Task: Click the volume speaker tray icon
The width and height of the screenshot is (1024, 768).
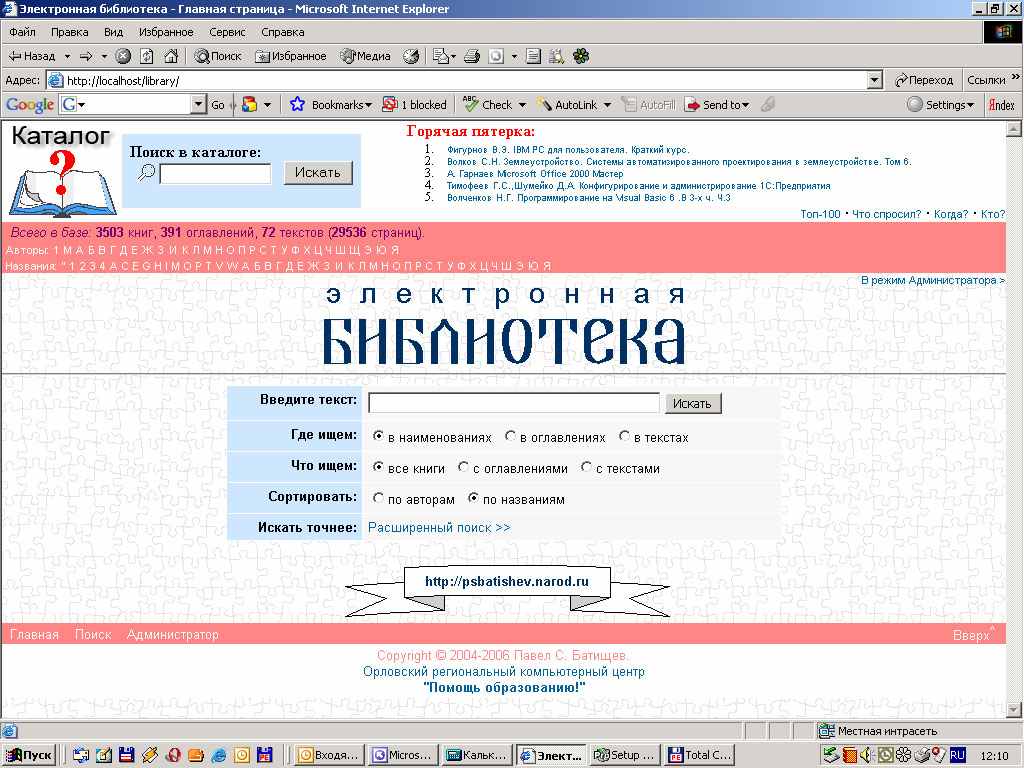Action: [x=867, y=755]
